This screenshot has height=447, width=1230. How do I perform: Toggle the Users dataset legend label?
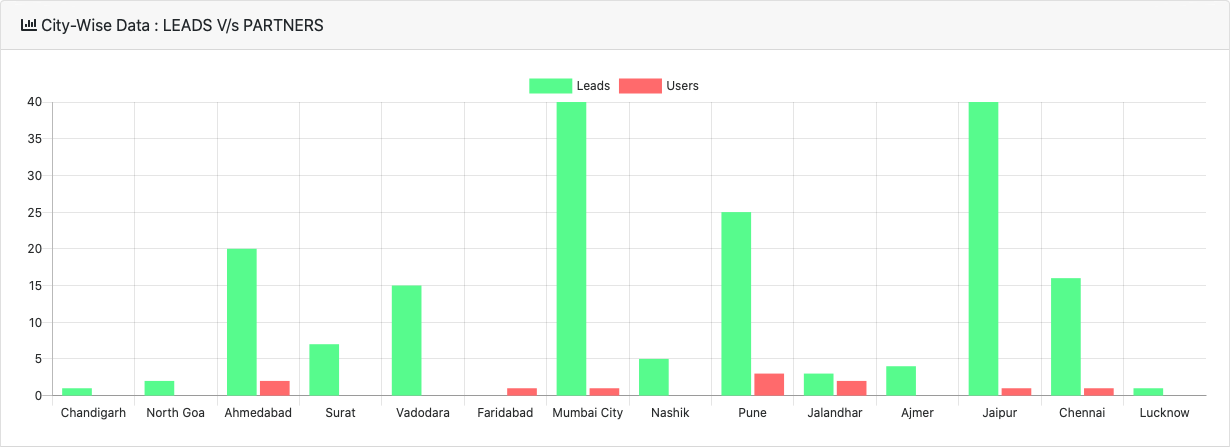[682, 86]
